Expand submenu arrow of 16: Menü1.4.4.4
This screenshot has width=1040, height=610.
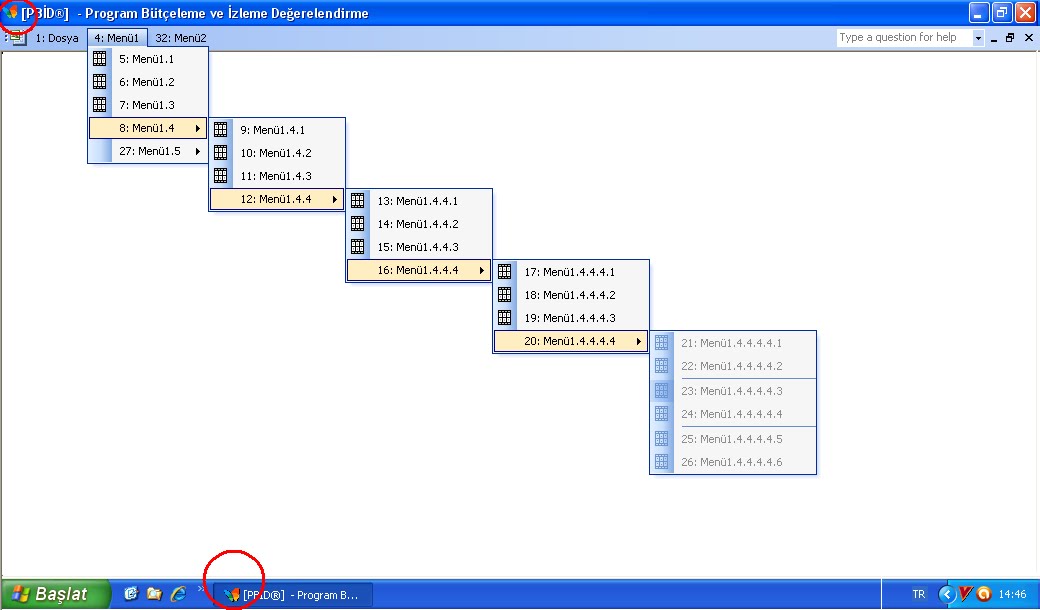tap(482, 270)
